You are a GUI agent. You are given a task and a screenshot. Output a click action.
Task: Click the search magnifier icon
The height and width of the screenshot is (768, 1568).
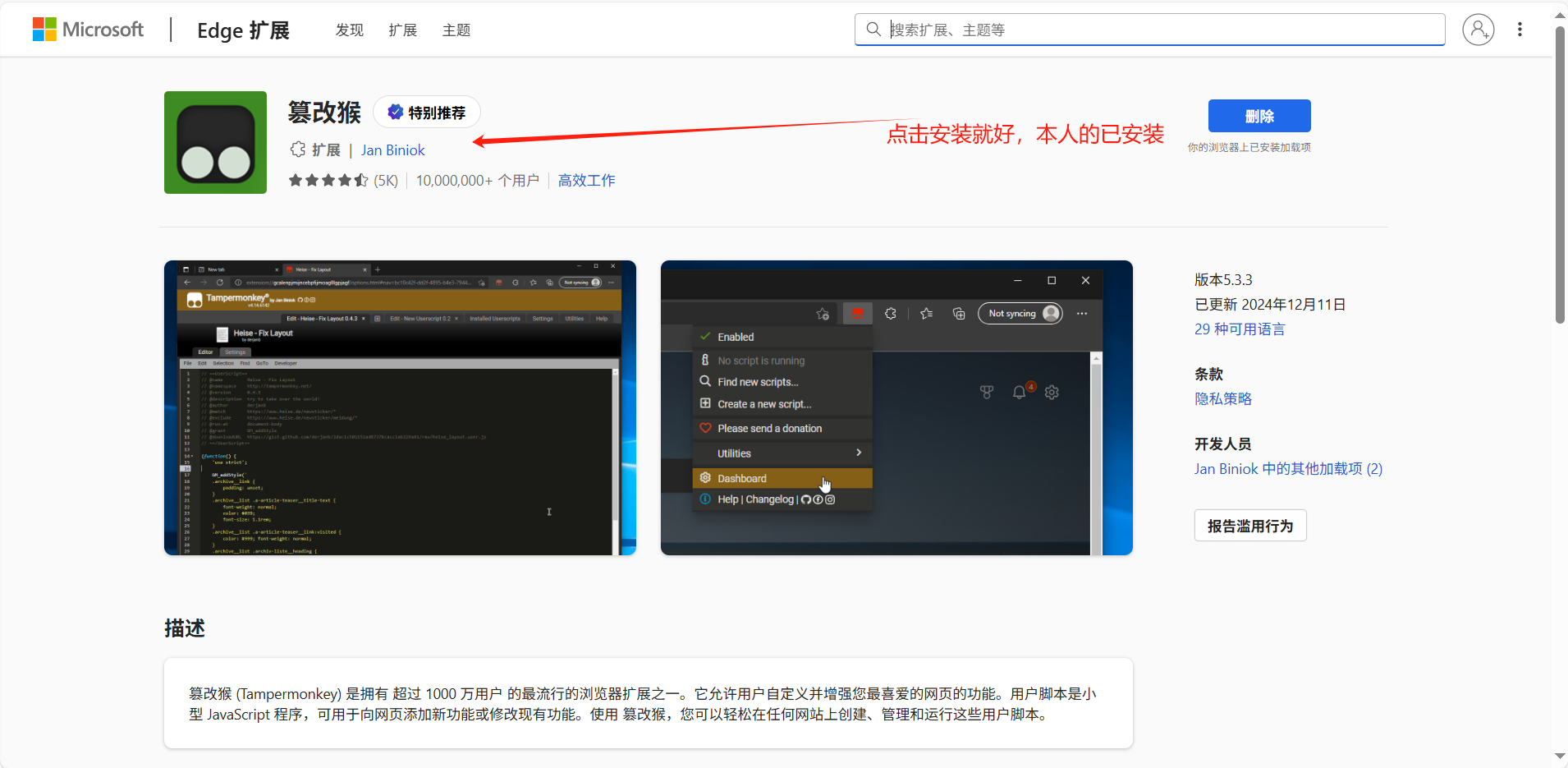pos(873,30)
